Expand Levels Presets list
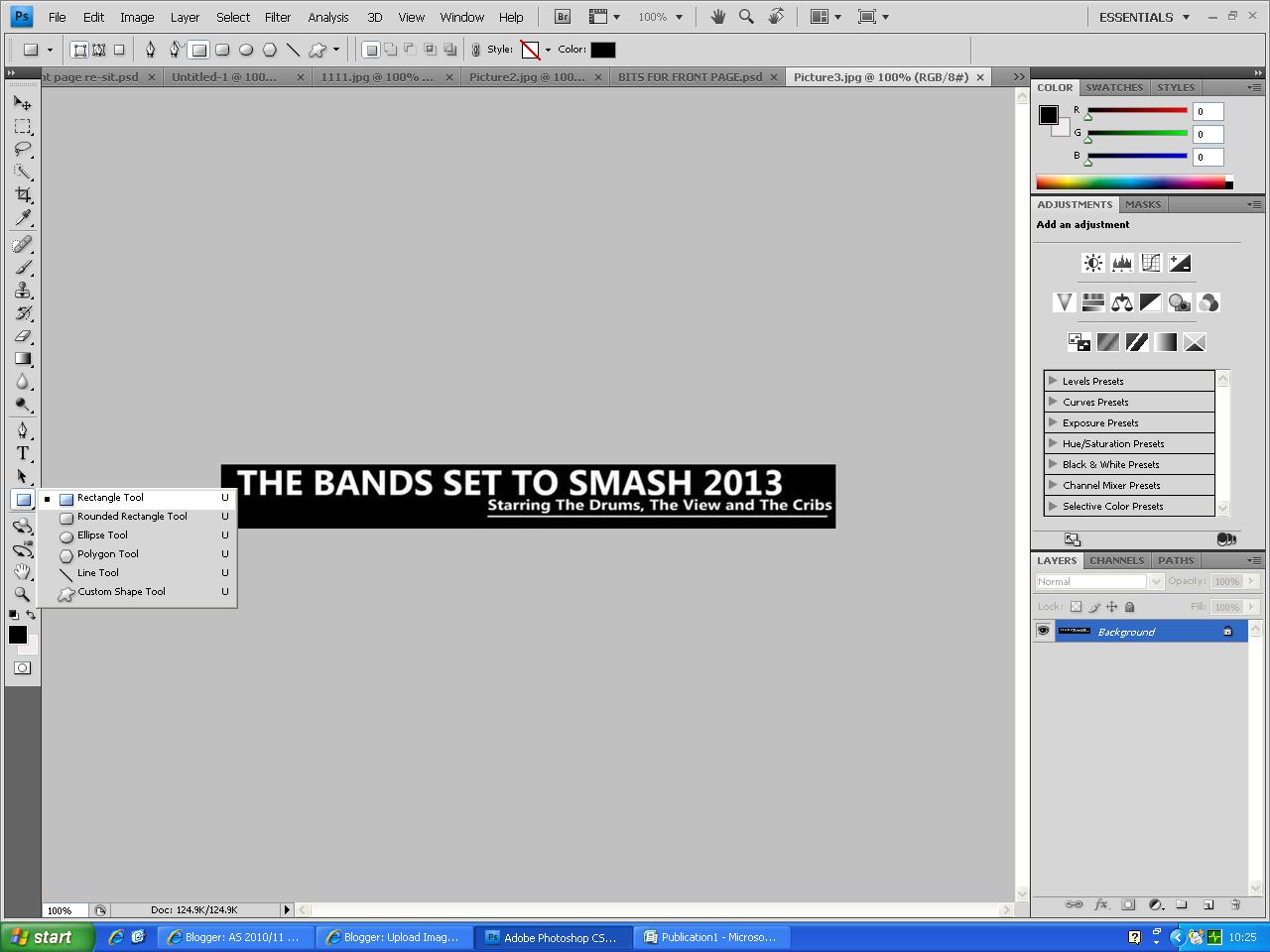Image resolution: width=1270 pixels, height=952 pixels. (1054, 381)
